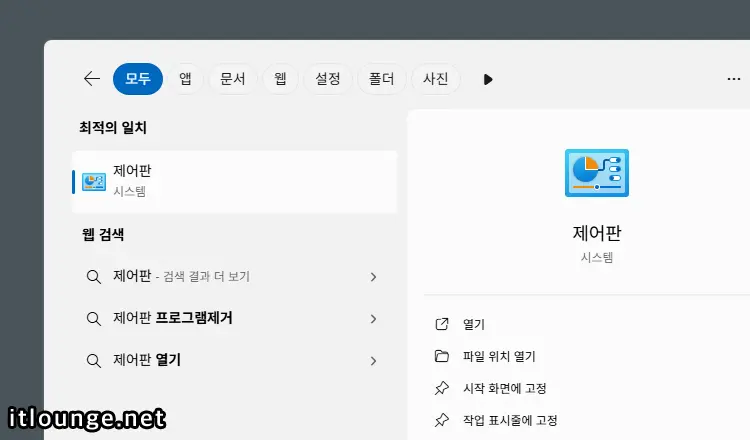Open the three-dot options menu

pyautogui.click(x=733, y=79)
